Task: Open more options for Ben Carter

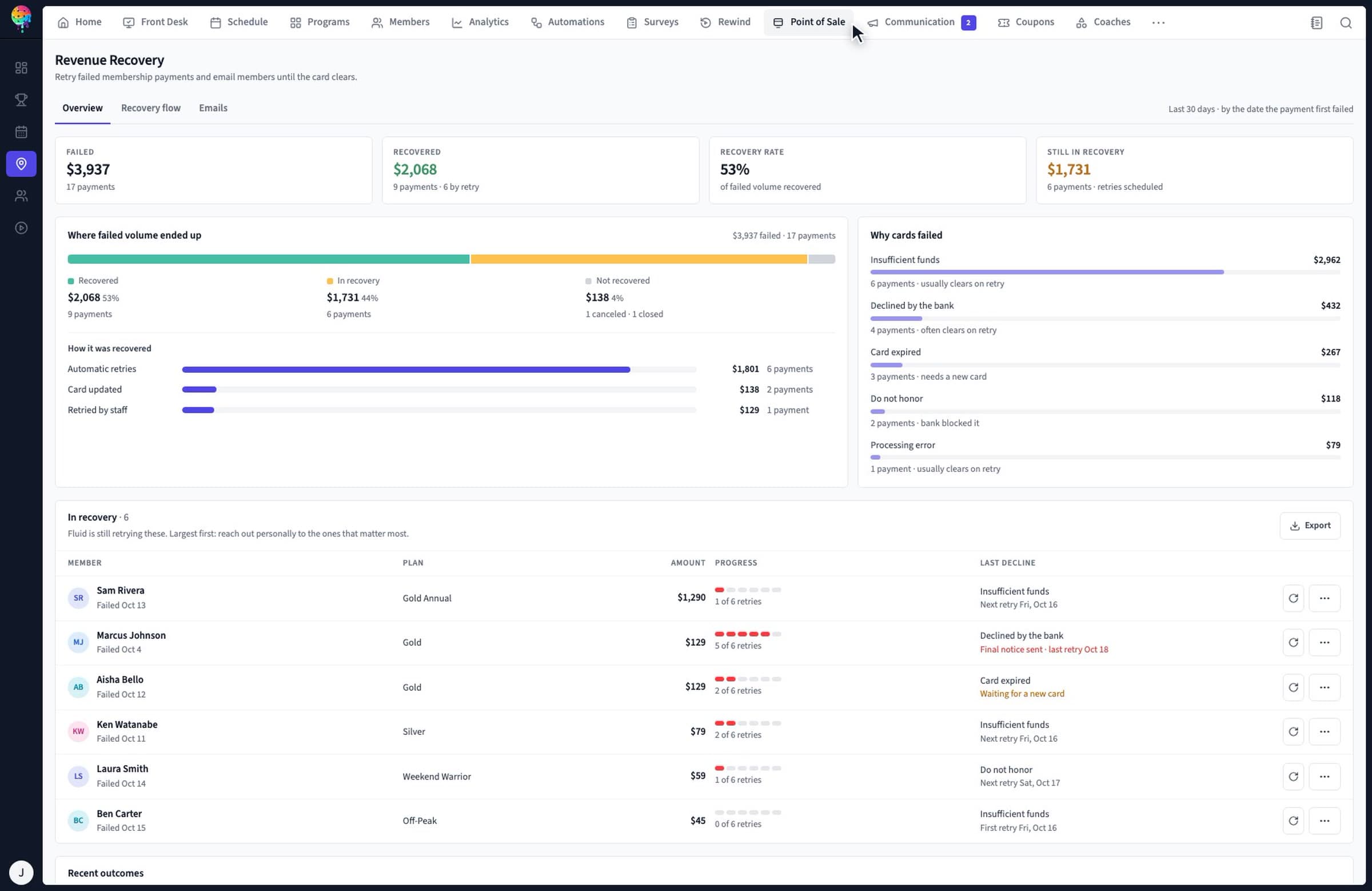Action: (x=1324, y=821)
